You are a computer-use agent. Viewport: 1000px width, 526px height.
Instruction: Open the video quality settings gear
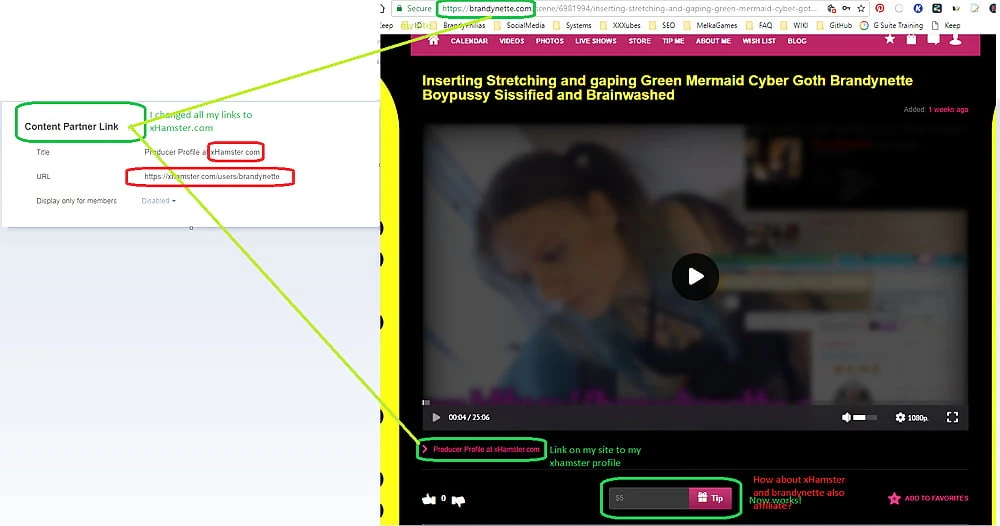(900, 417)
